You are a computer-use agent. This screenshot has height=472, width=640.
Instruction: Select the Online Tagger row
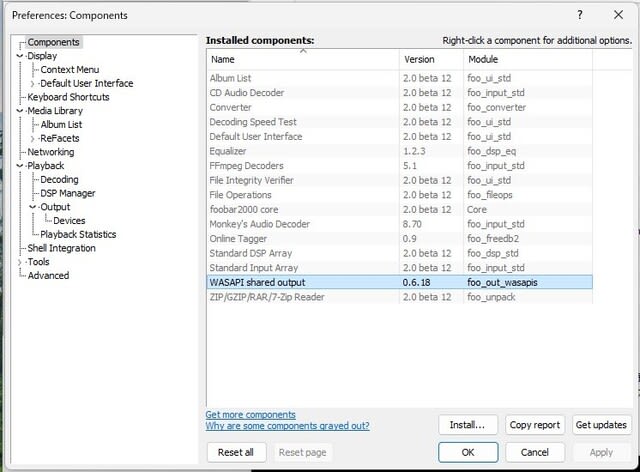[x=400, y=239]
